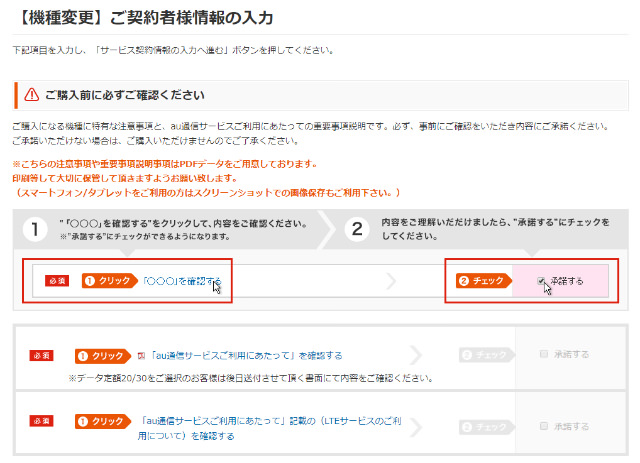This screenshot has width=640, height=463.
Task: Check 承諾する for au通信サービスご利用にあたって row
Action: click(544, 354)
